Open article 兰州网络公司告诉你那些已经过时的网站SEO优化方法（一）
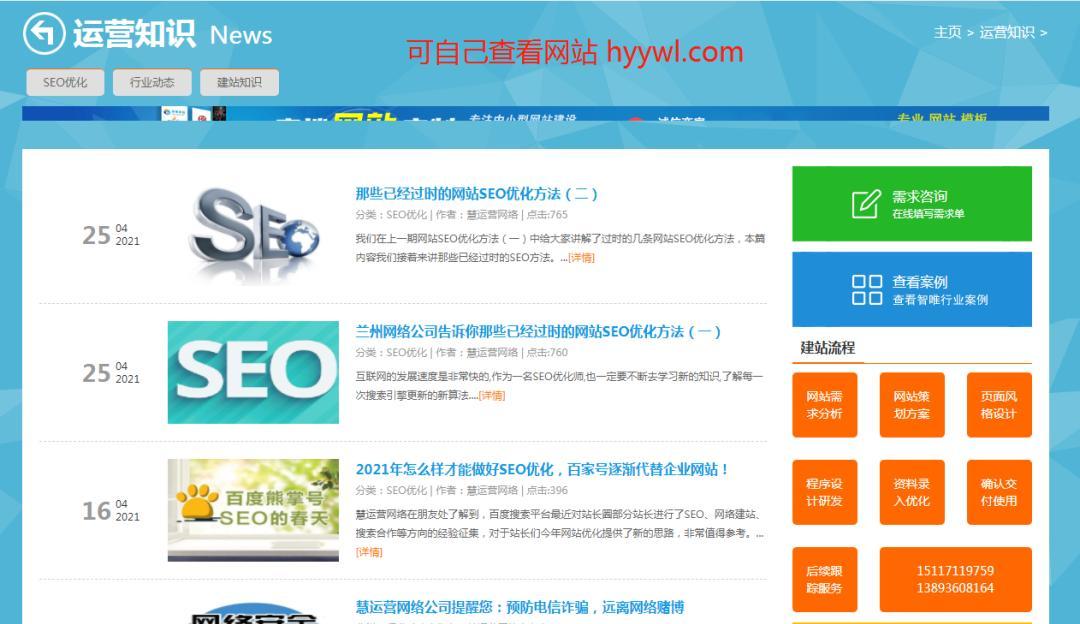Screen dimensions: 1080x624 tap(538, 331)
